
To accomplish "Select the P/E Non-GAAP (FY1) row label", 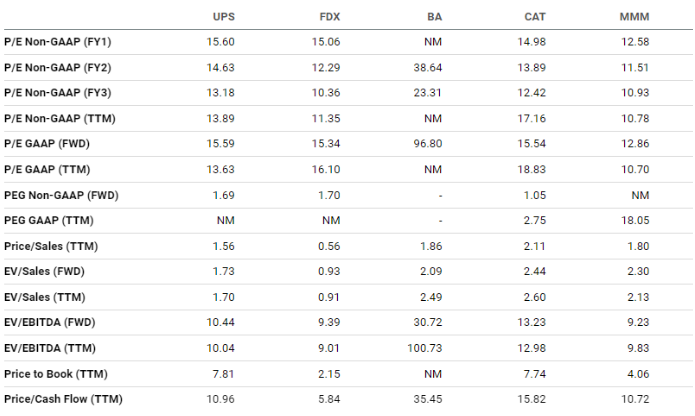I will [58, 42].
